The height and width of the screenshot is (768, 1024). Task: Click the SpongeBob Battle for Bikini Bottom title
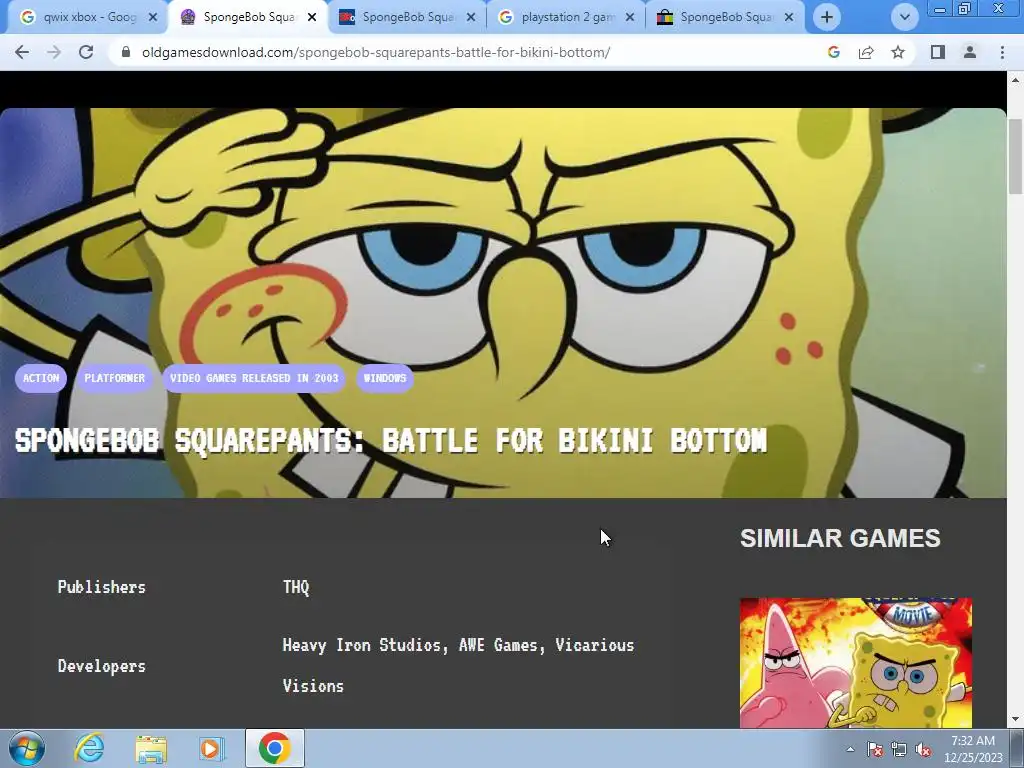[391, 440]
